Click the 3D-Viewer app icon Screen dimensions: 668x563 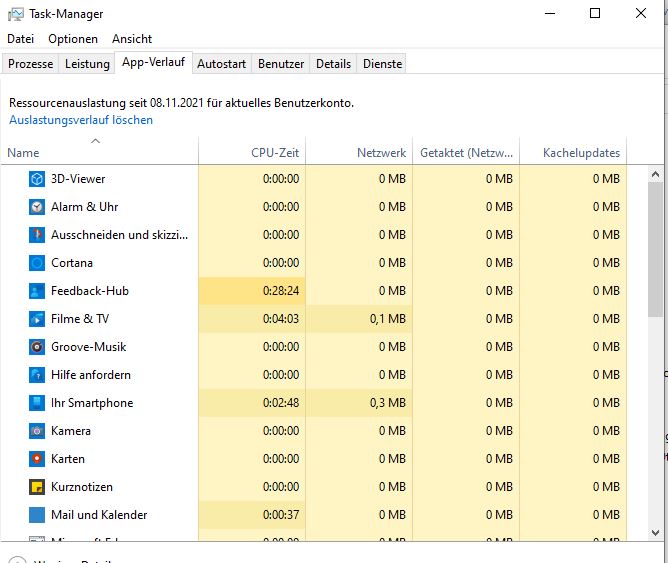[x=37, y=179]
